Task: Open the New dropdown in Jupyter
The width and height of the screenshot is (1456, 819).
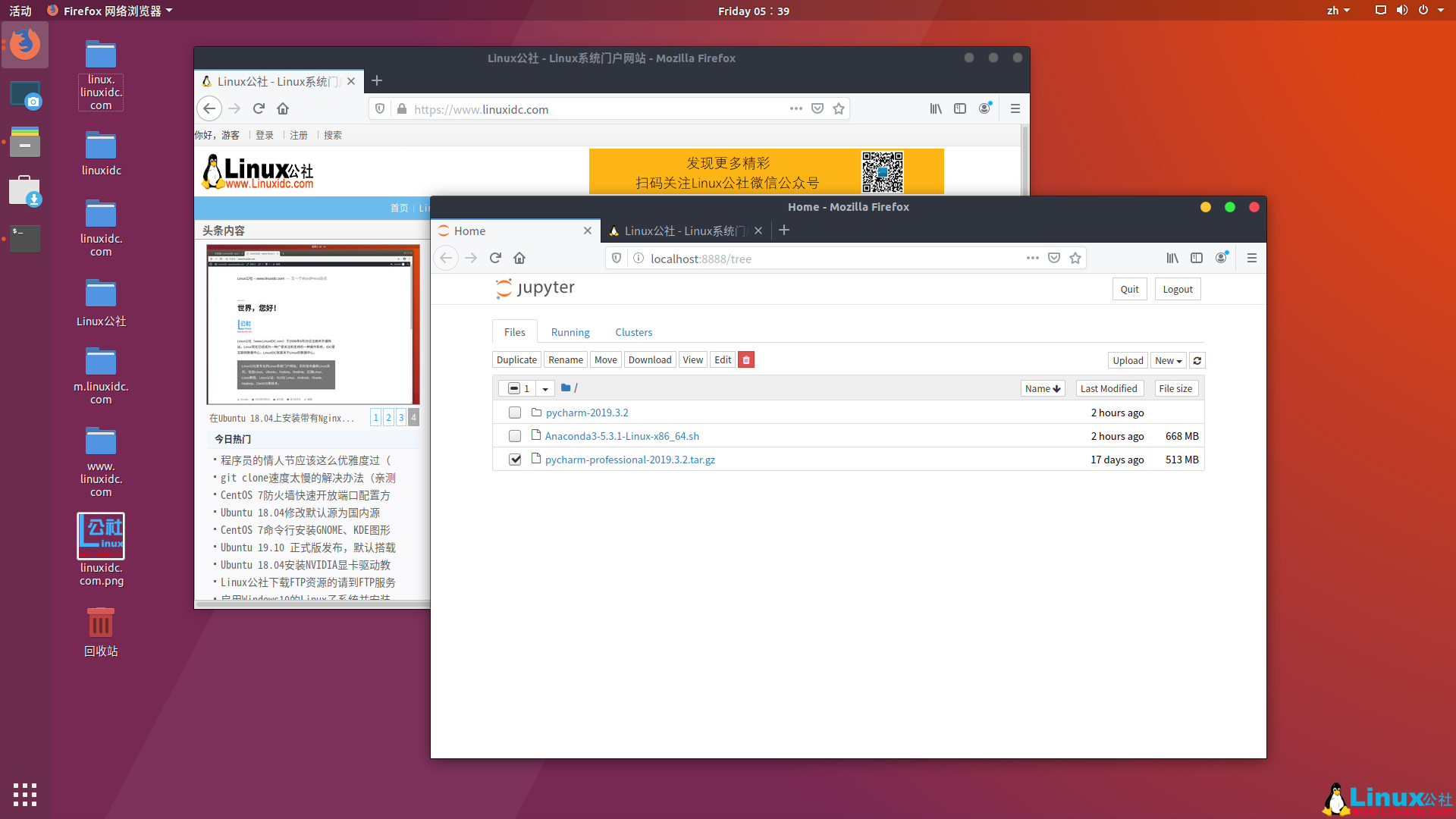Action: 1169,361
